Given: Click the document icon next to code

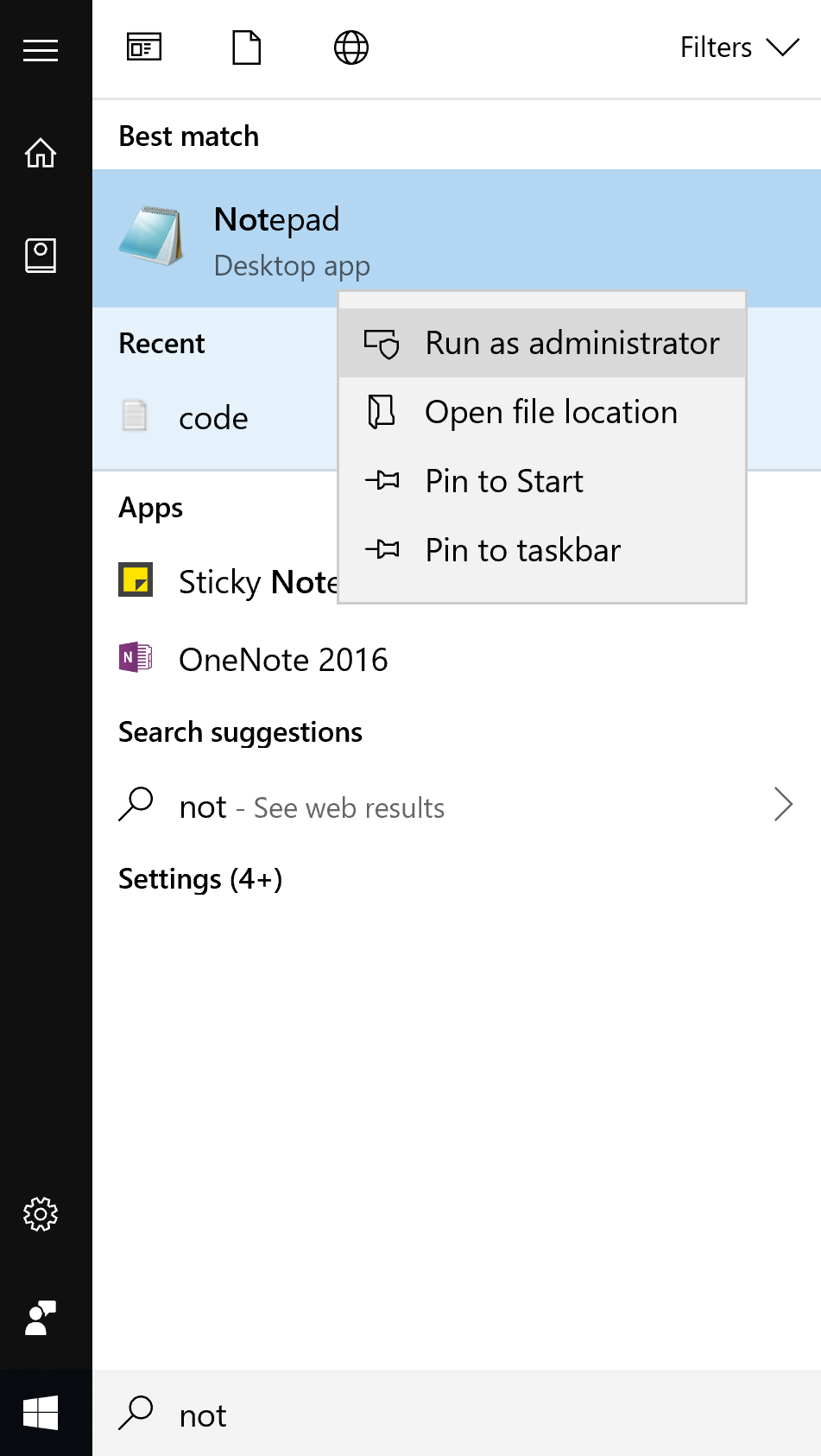Looking at the screenshot, I should pos(135,415).
